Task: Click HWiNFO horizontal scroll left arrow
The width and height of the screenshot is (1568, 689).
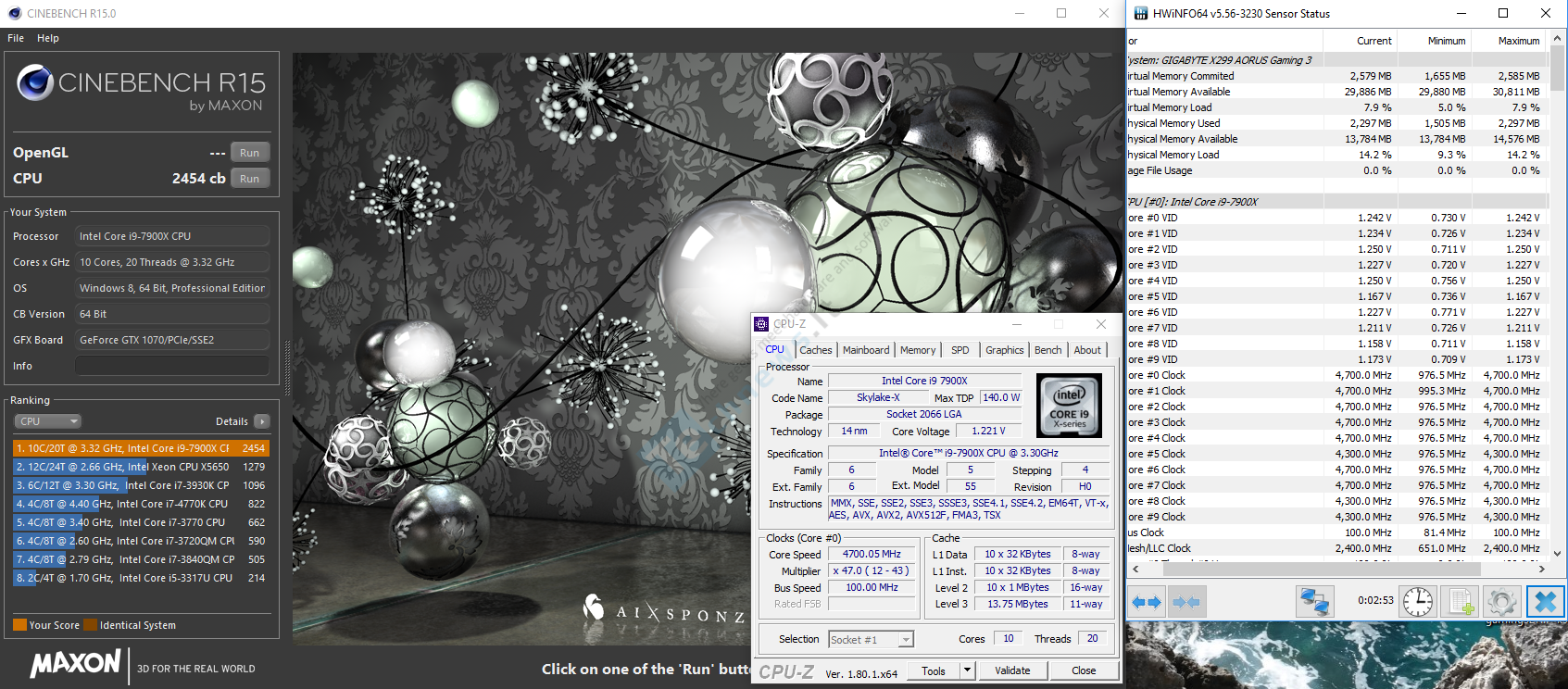Action: 1135,569
